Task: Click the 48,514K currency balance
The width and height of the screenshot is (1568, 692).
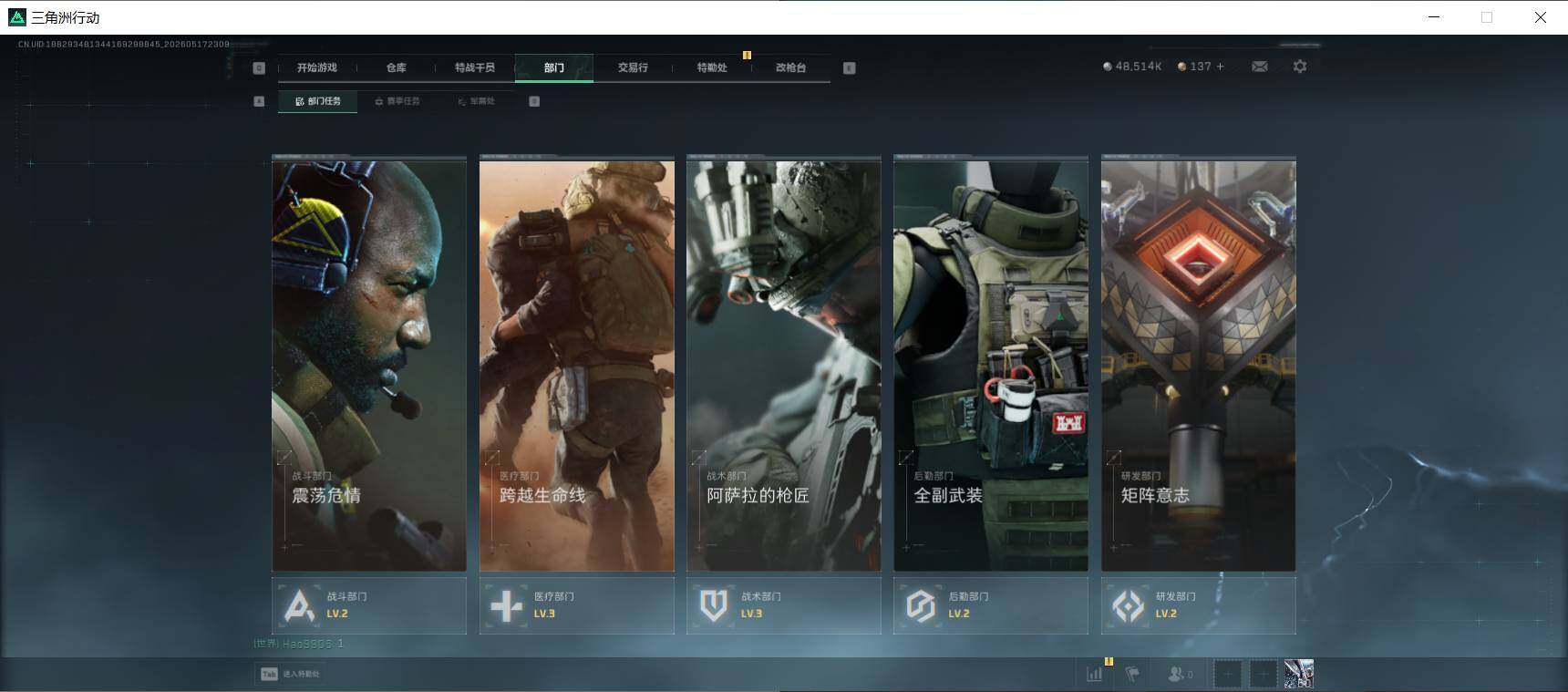Action: click(1132, 67)
